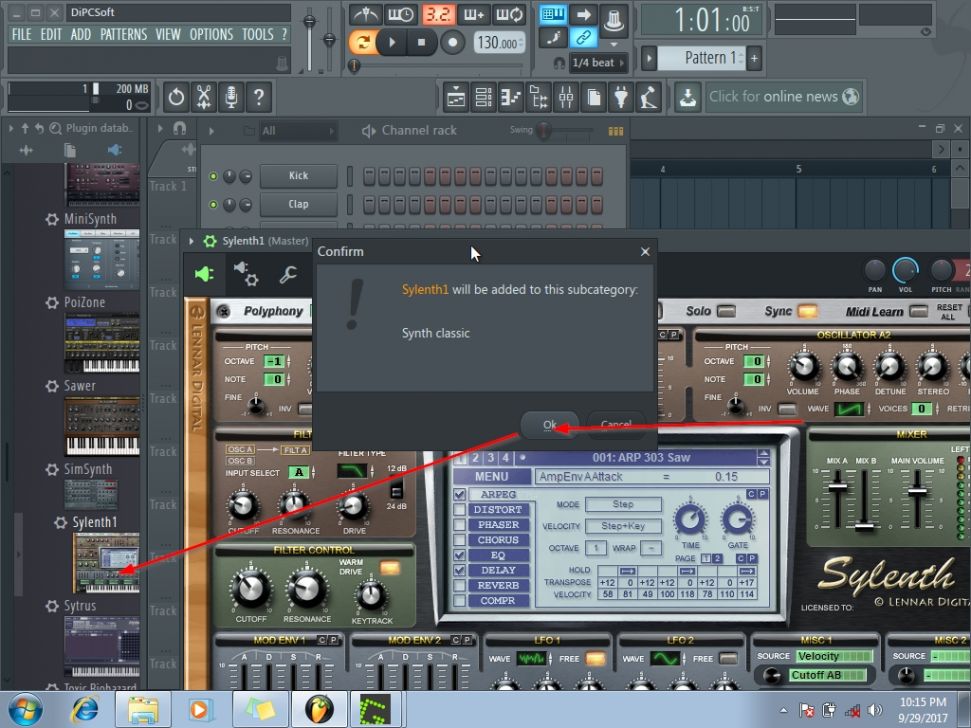The height and width of the screenshot is (728, 971).
Task: Enable wait for input before recording
Action: [x=401, y=14]
